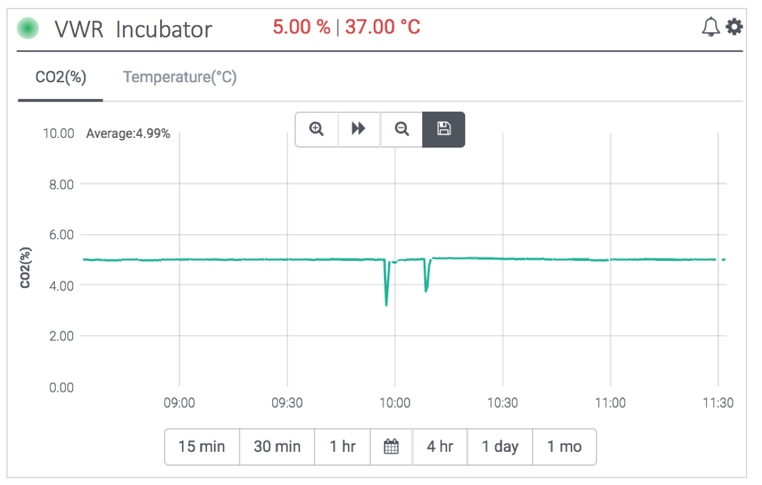Open the settings gear icon

tap(734, 27)
